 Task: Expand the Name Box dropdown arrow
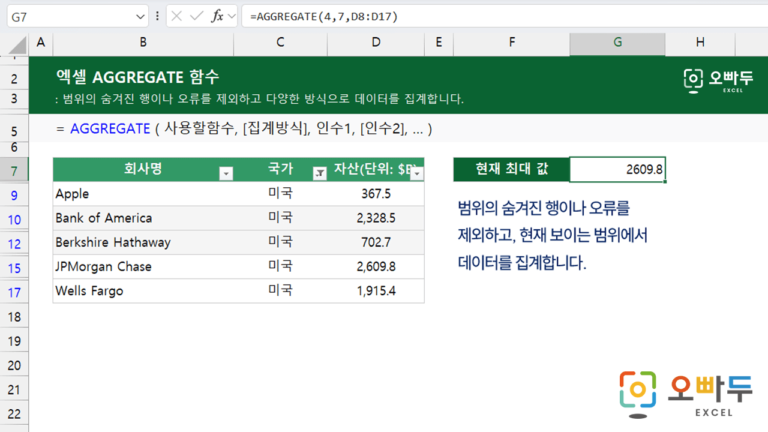point(140,17)
